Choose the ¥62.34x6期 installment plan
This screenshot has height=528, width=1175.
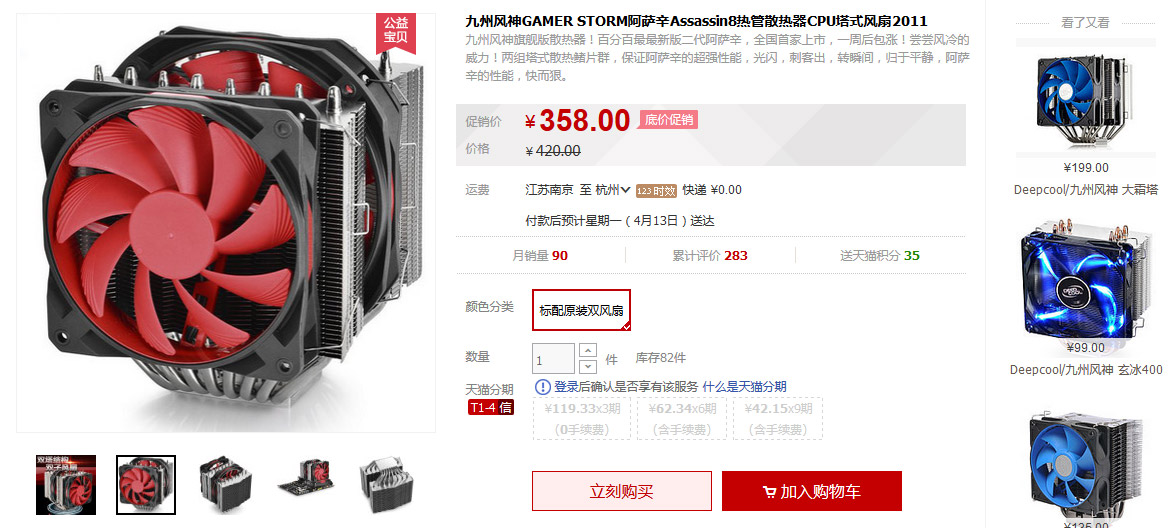click(x=684, y=419)
